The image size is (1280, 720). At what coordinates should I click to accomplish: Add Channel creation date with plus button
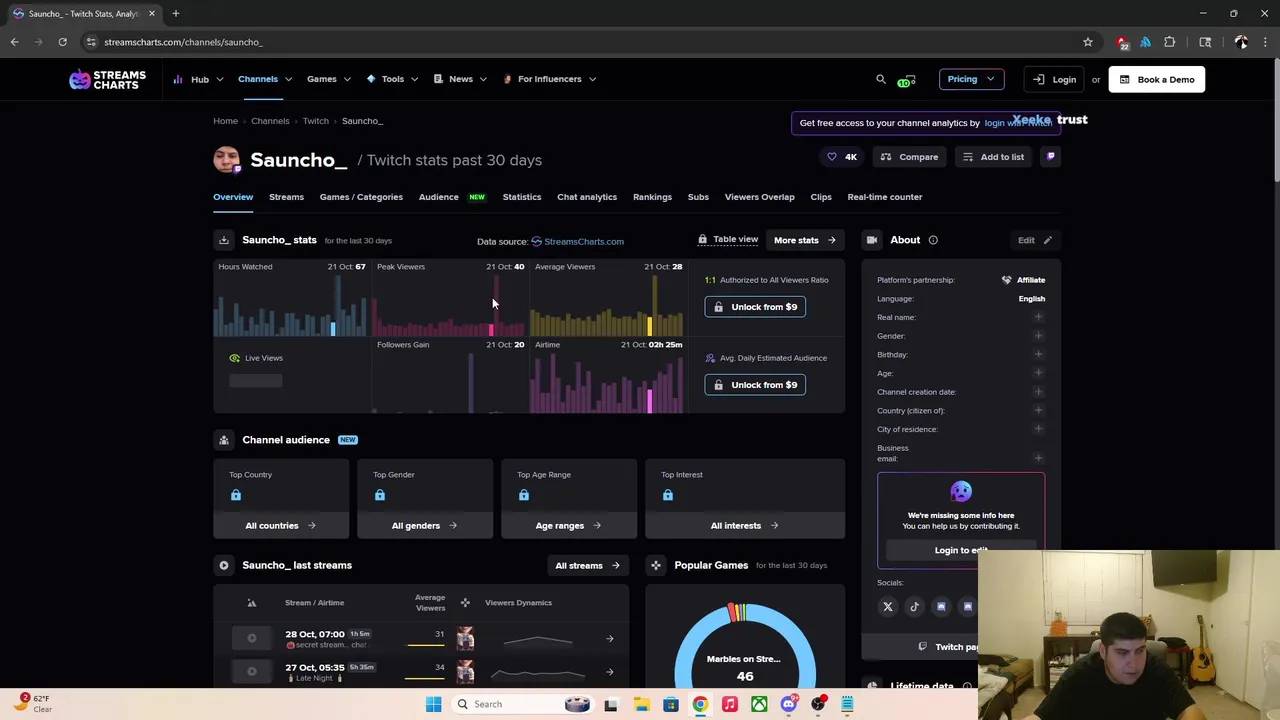[1038, 392]
